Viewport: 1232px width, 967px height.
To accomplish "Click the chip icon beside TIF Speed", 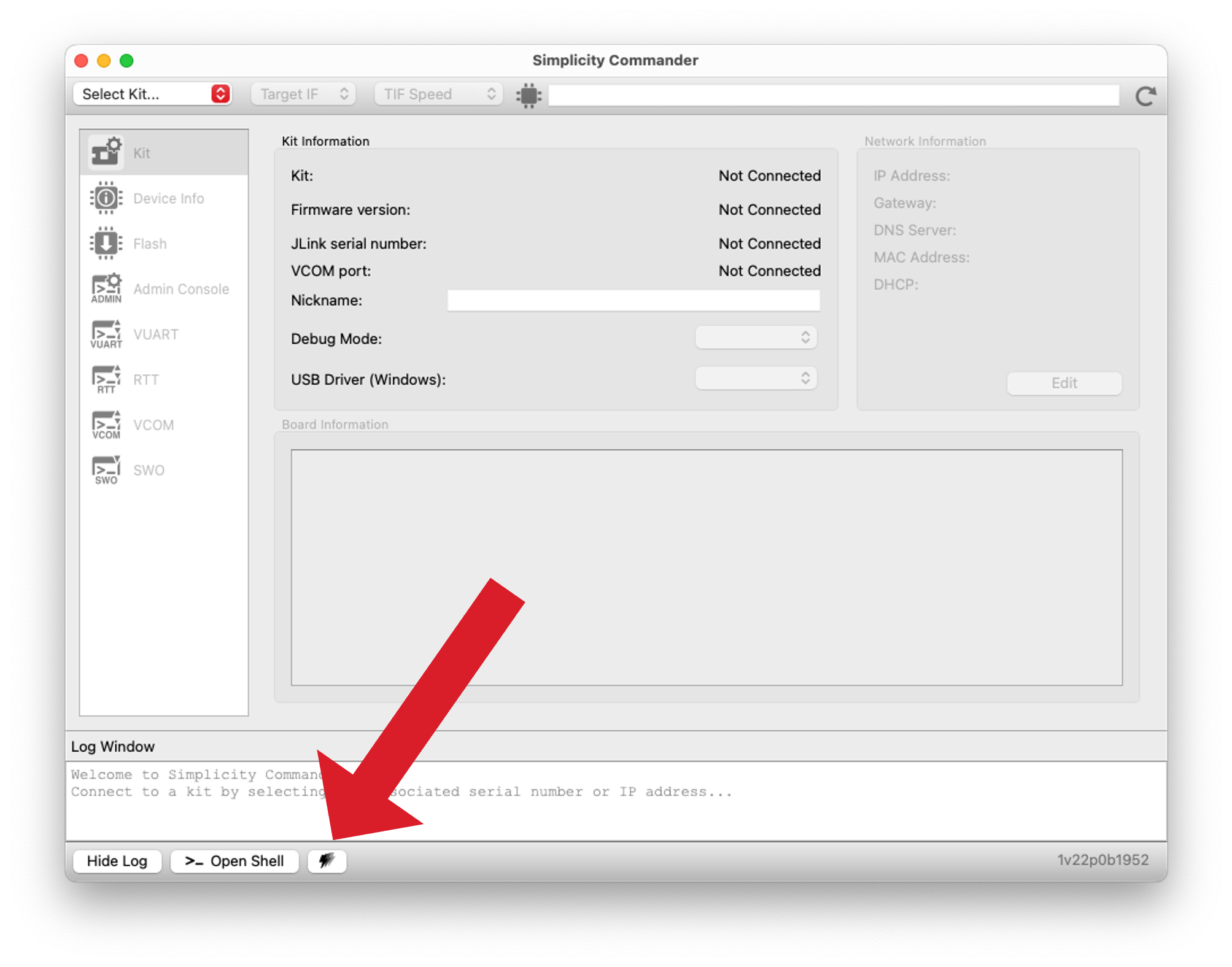I will (529, 95).
